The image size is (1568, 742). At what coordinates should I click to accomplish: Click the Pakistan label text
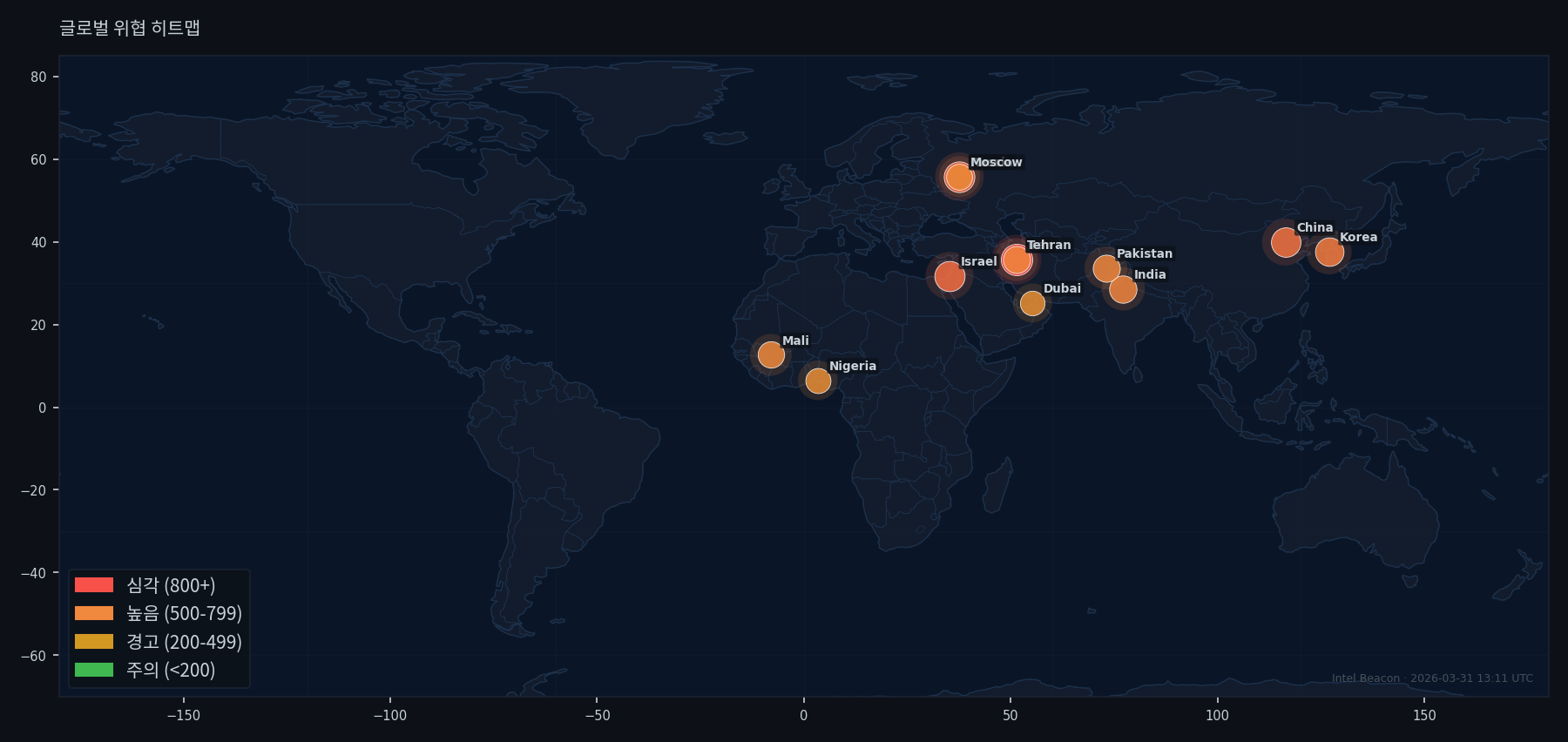(x=1145, y=253)
